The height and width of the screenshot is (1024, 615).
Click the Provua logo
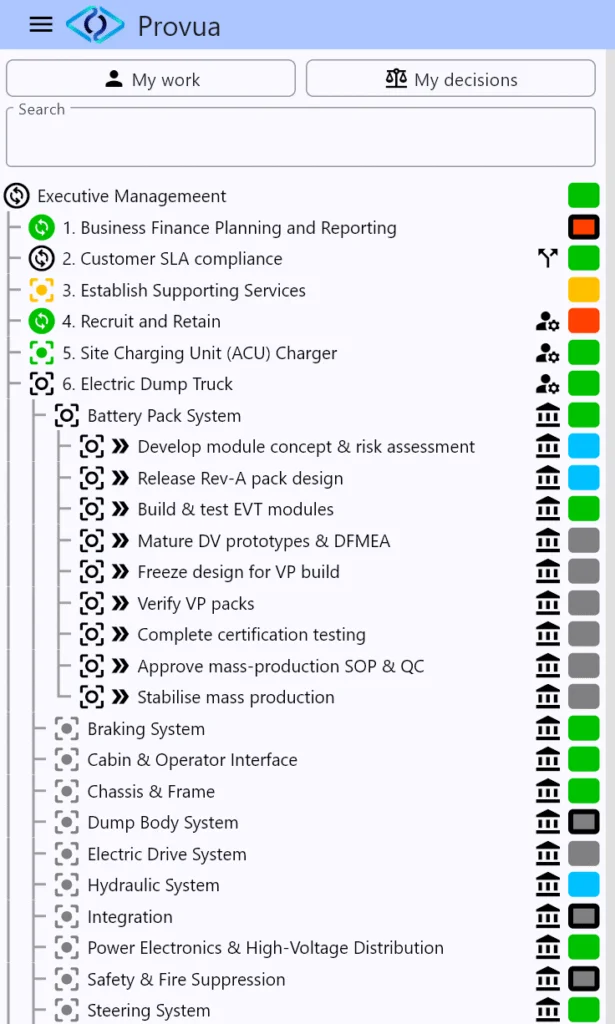click(x=95, y=25)
